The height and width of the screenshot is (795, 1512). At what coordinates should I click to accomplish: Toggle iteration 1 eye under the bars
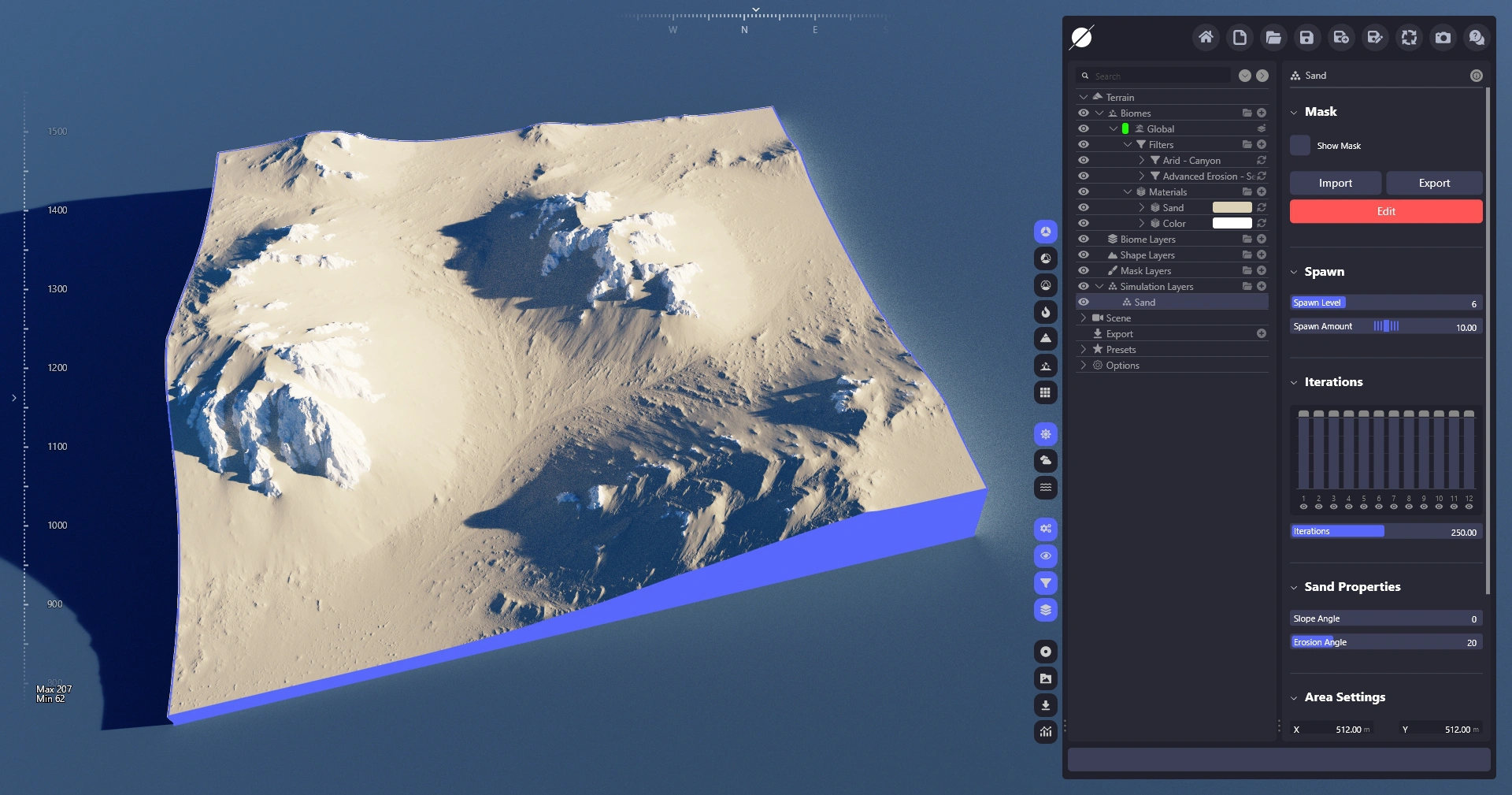(1303, 507)
